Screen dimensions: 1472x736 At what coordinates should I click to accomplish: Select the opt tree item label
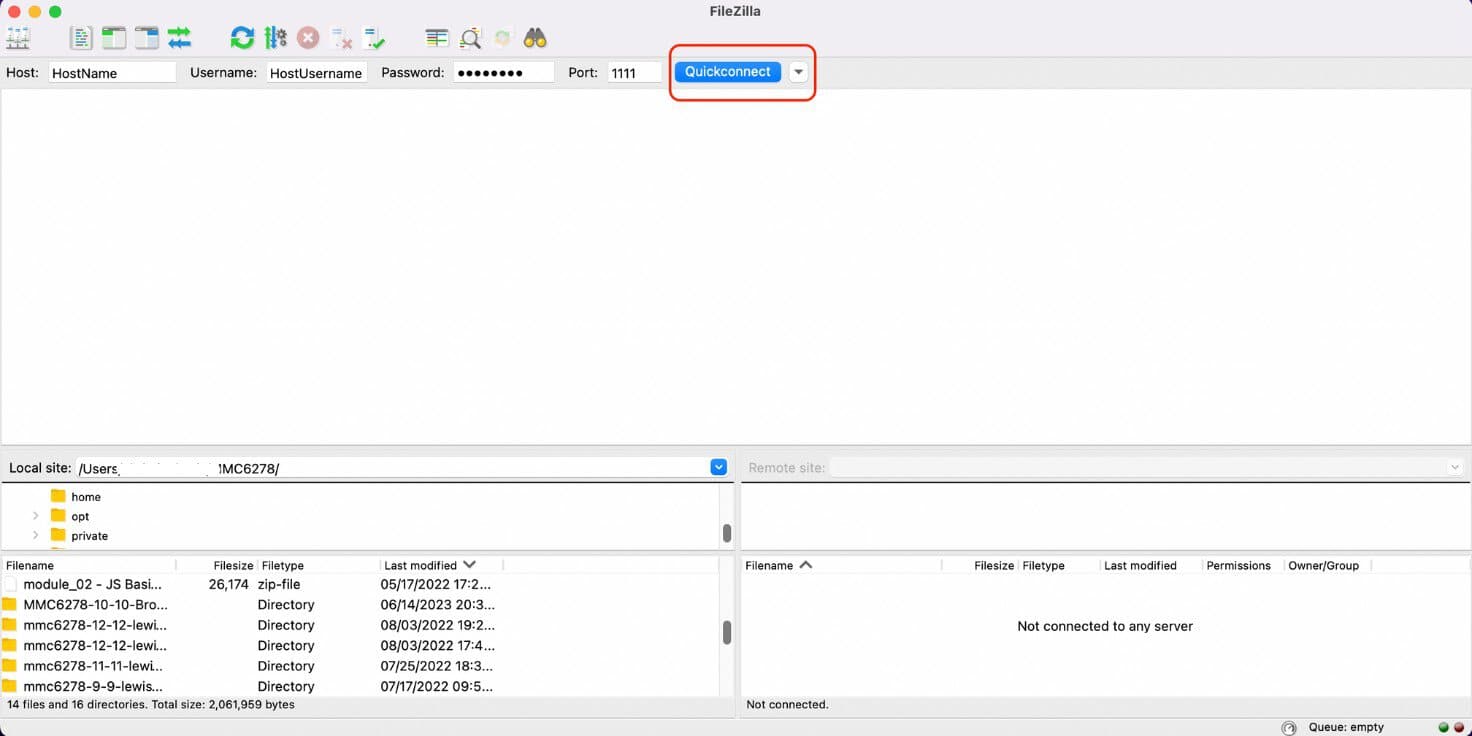(80, 517)
